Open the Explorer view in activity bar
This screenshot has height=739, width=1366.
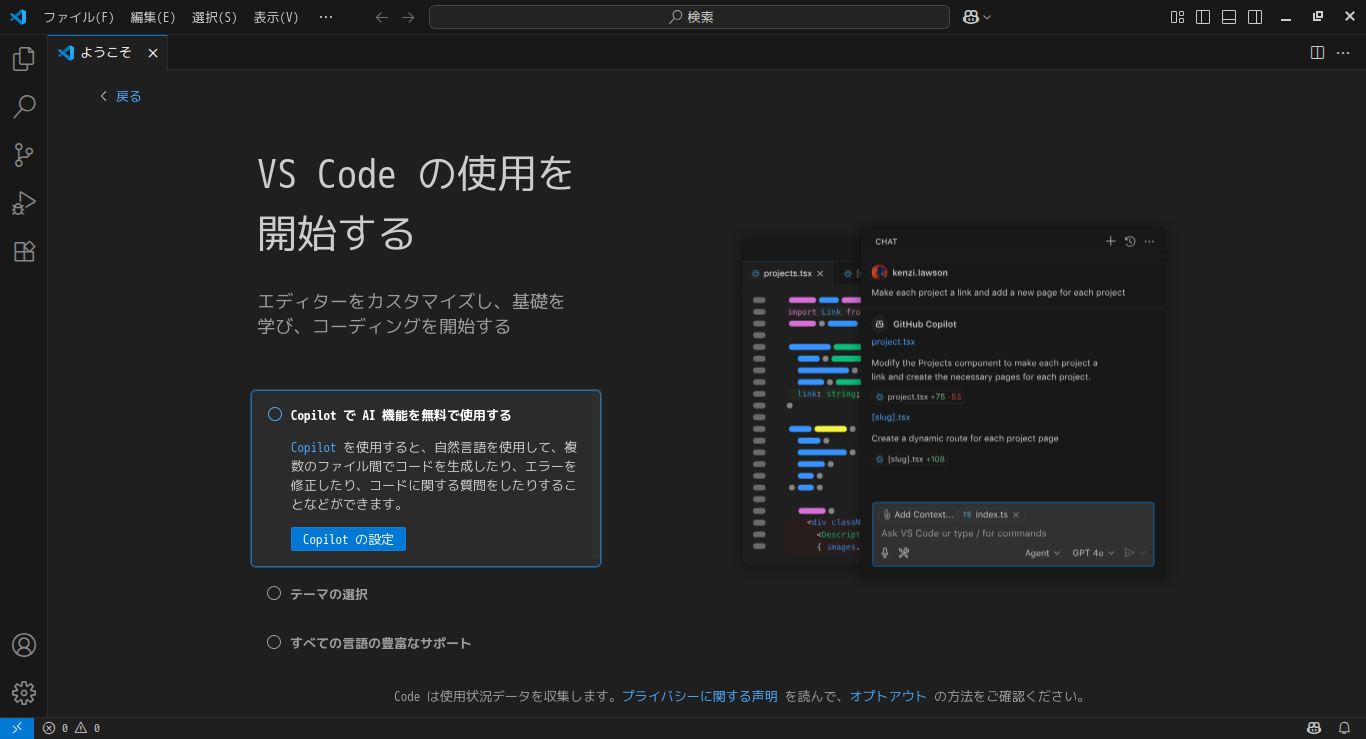(x=24, y=59)
